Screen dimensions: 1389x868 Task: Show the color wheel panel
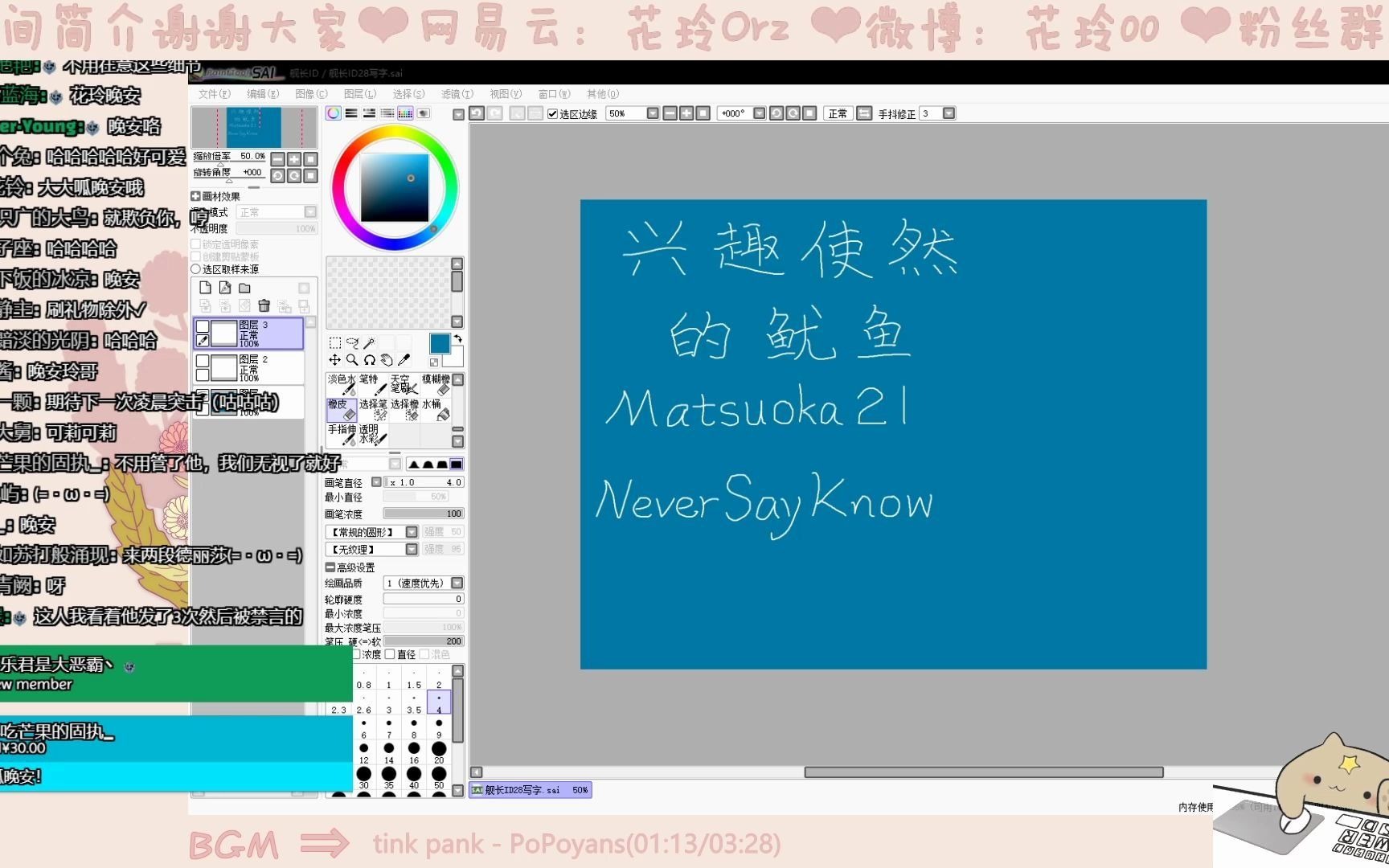(333, 113)
